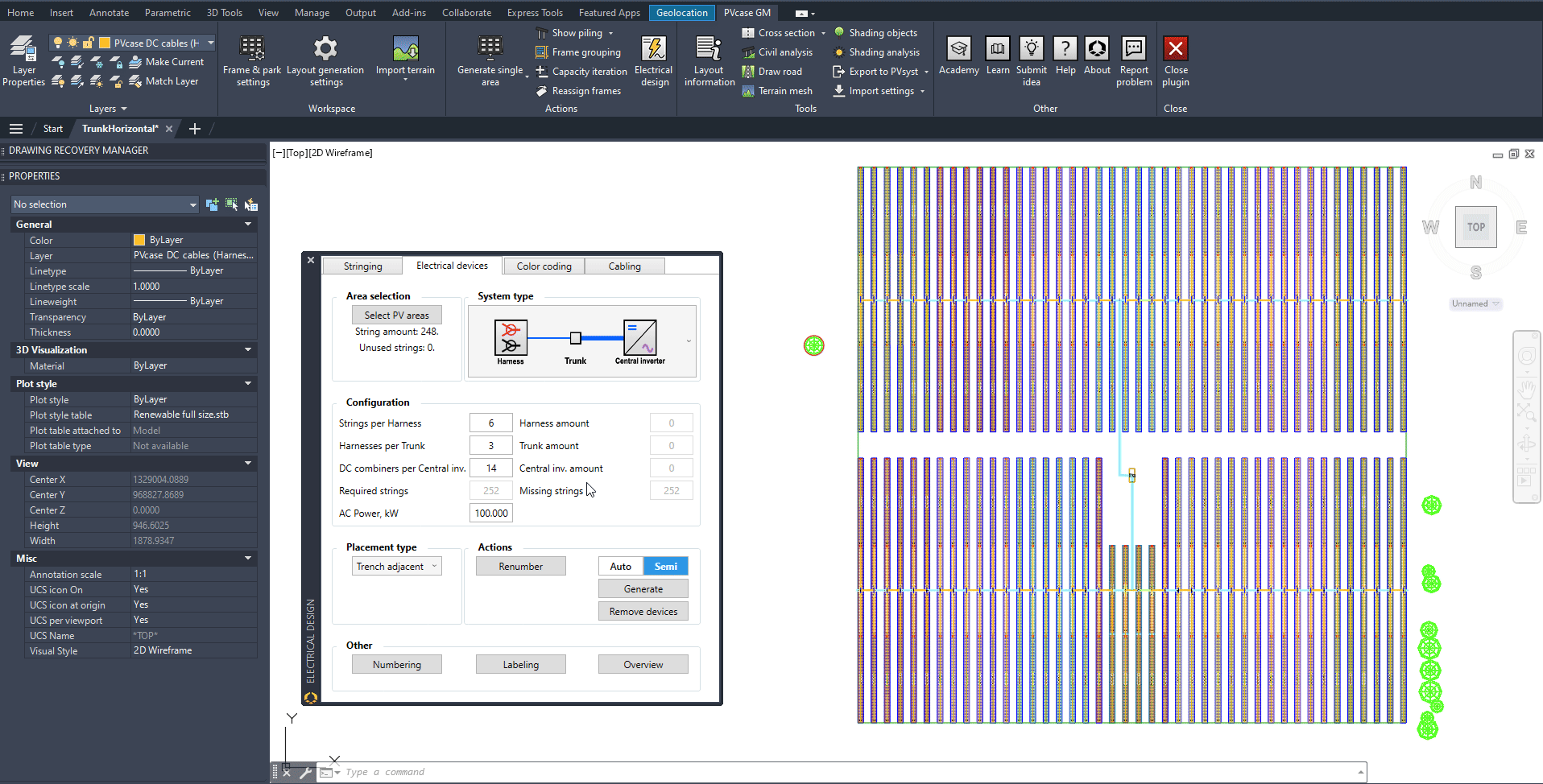Open the No selection dropdown

coord(105,204)
